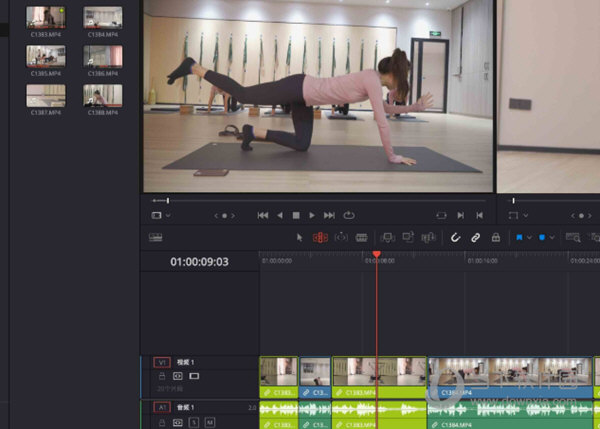Image resolution: width=600 pixels, height=429 pixels.
Task: Select the teal C1384.MP4 audio clip
Action: [510, 415]
